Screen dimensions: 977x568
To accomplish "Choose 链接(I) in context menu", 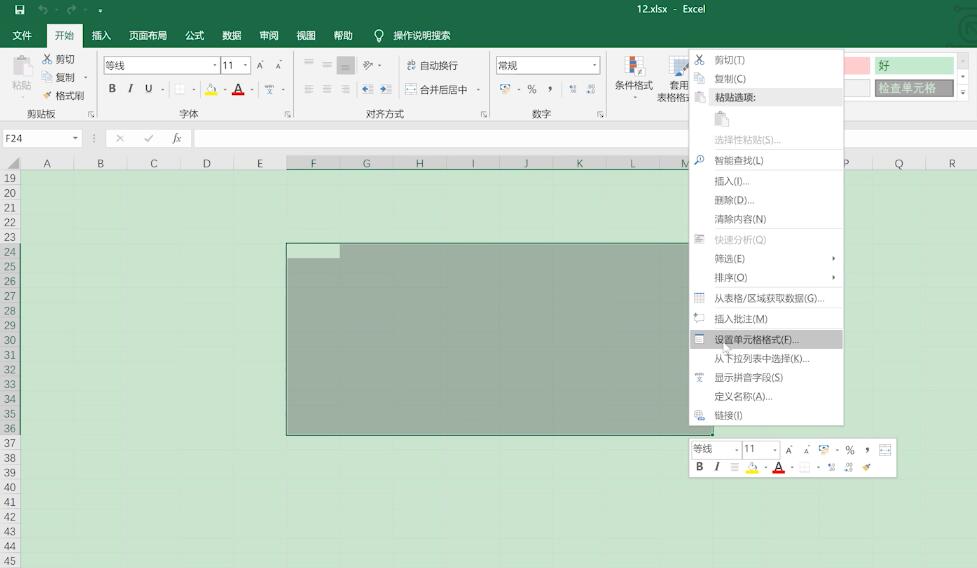I will click(x=766, y=415).
